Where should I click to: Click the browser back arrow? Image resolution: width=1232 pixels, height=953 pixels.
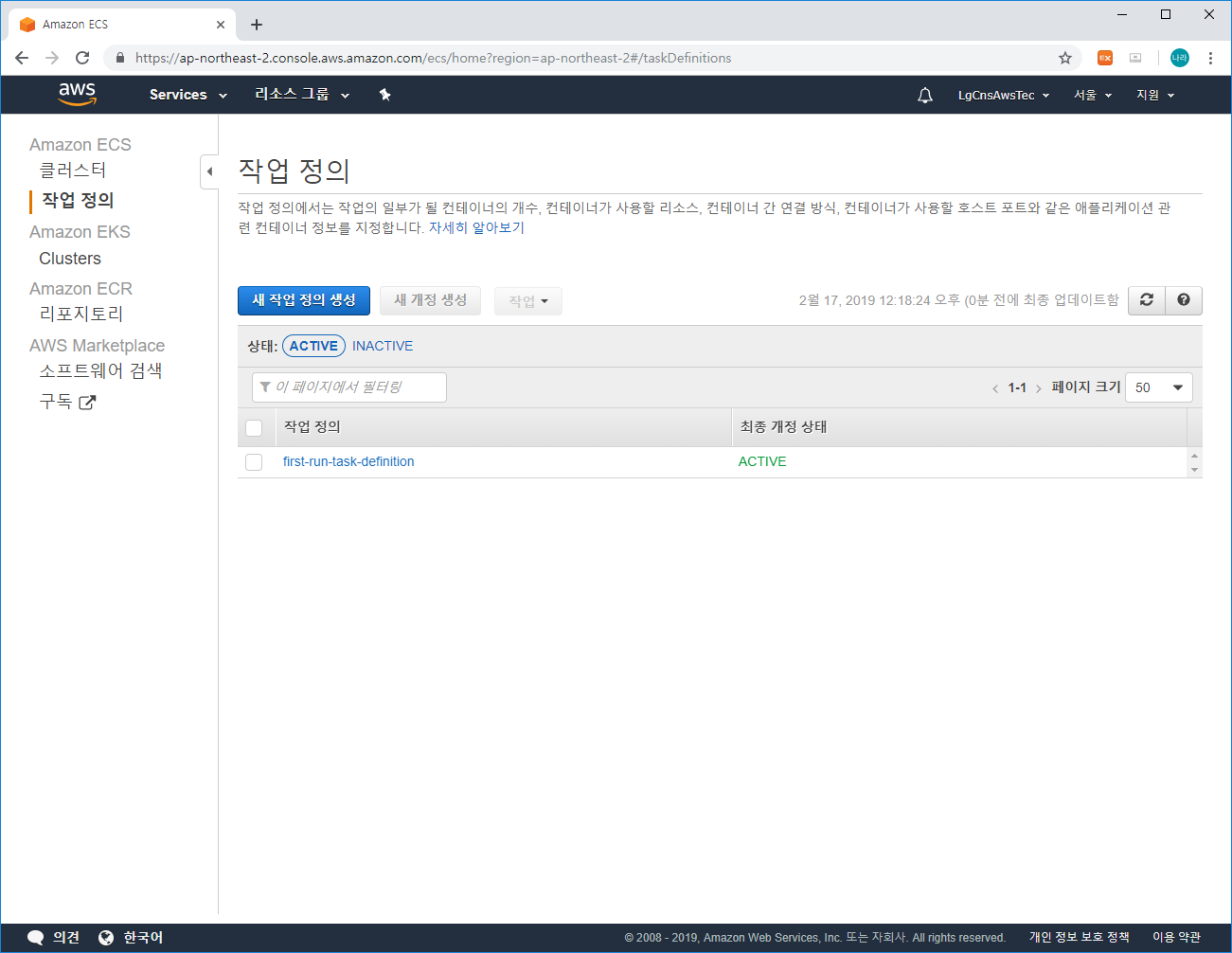[22, 58]
